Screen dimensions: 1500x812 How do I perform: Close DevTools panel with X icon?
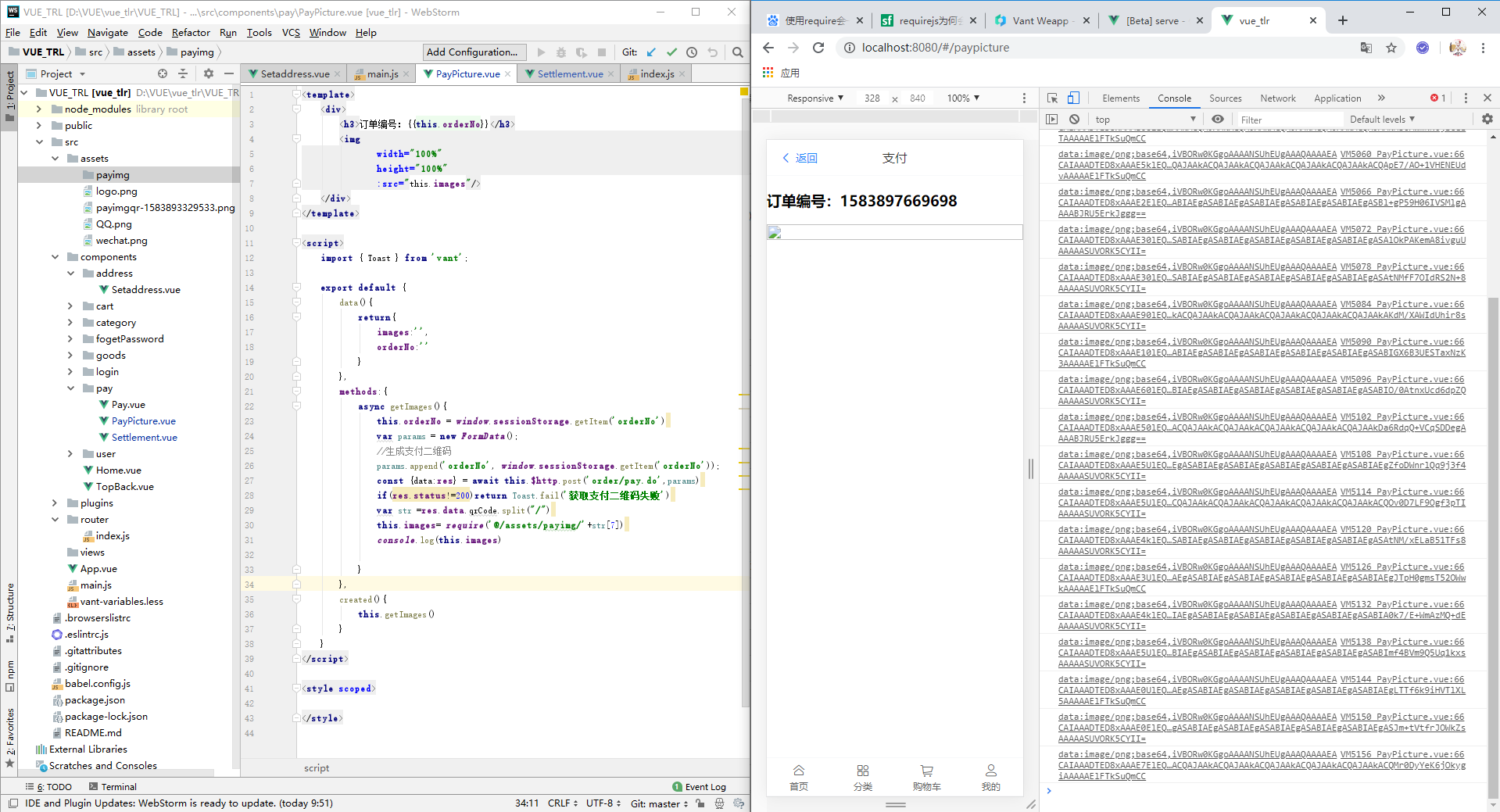tap(1487, 98)
